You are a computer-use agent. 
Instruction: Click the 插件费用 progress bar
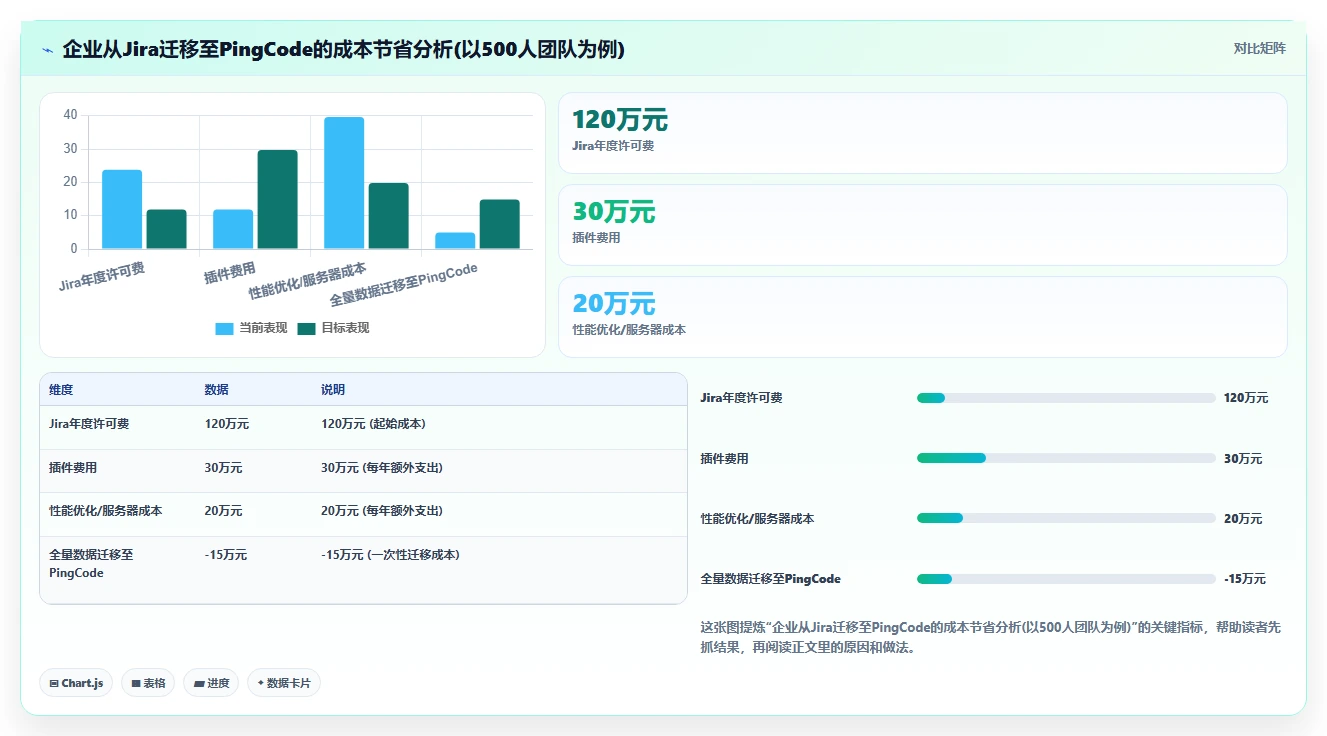click(1066, 458)
